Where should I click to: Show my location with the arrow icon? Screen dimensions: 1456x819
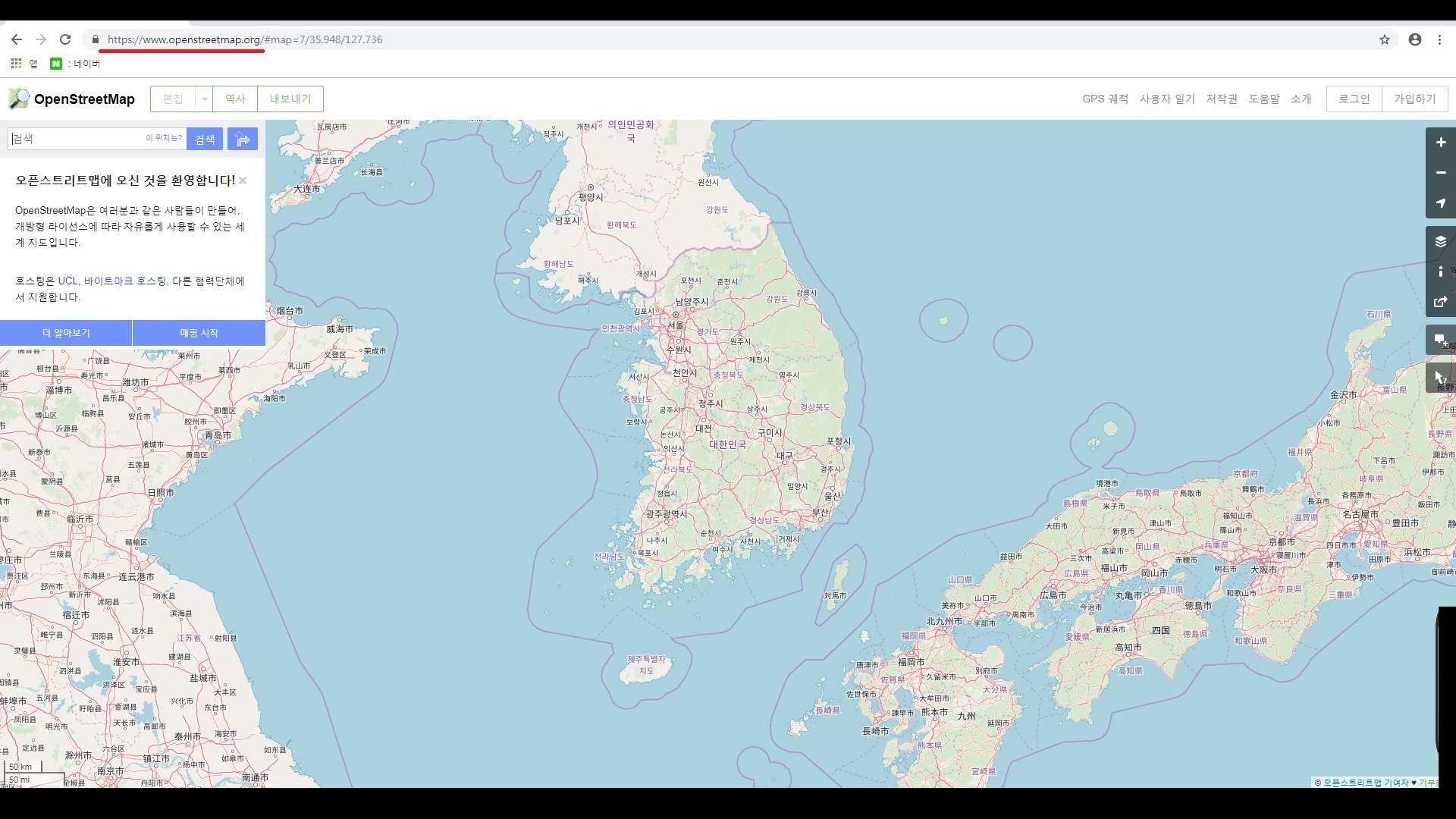click(1441, 203)
